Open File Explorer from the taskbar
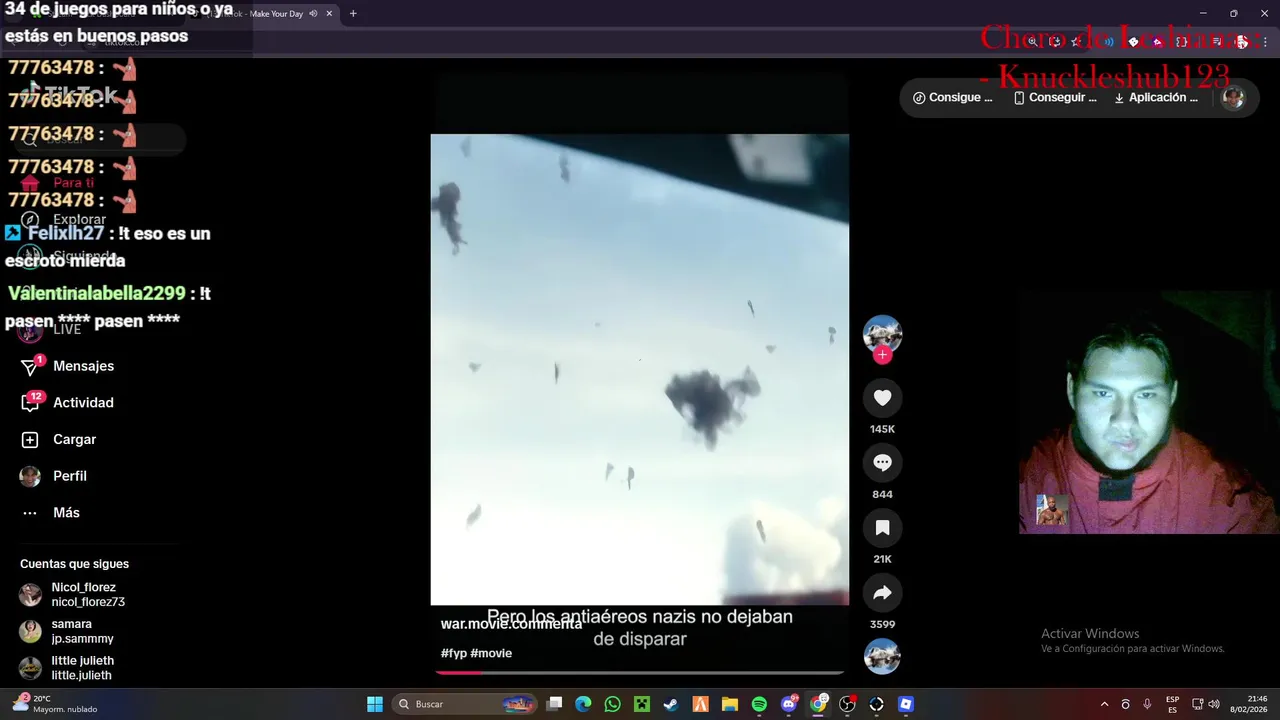Screen dimensions: 1280x720 [730, 704]
